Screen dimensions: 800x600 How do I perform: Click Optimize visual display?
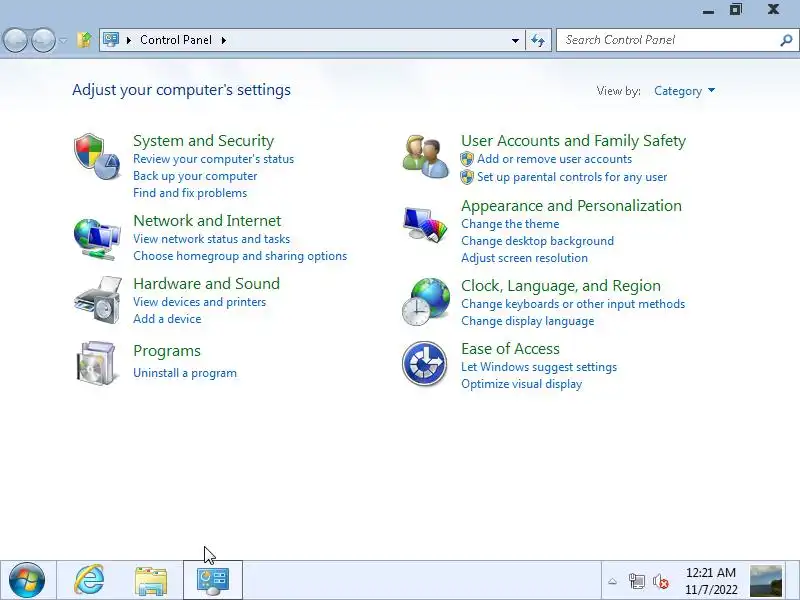click(521, 384)
